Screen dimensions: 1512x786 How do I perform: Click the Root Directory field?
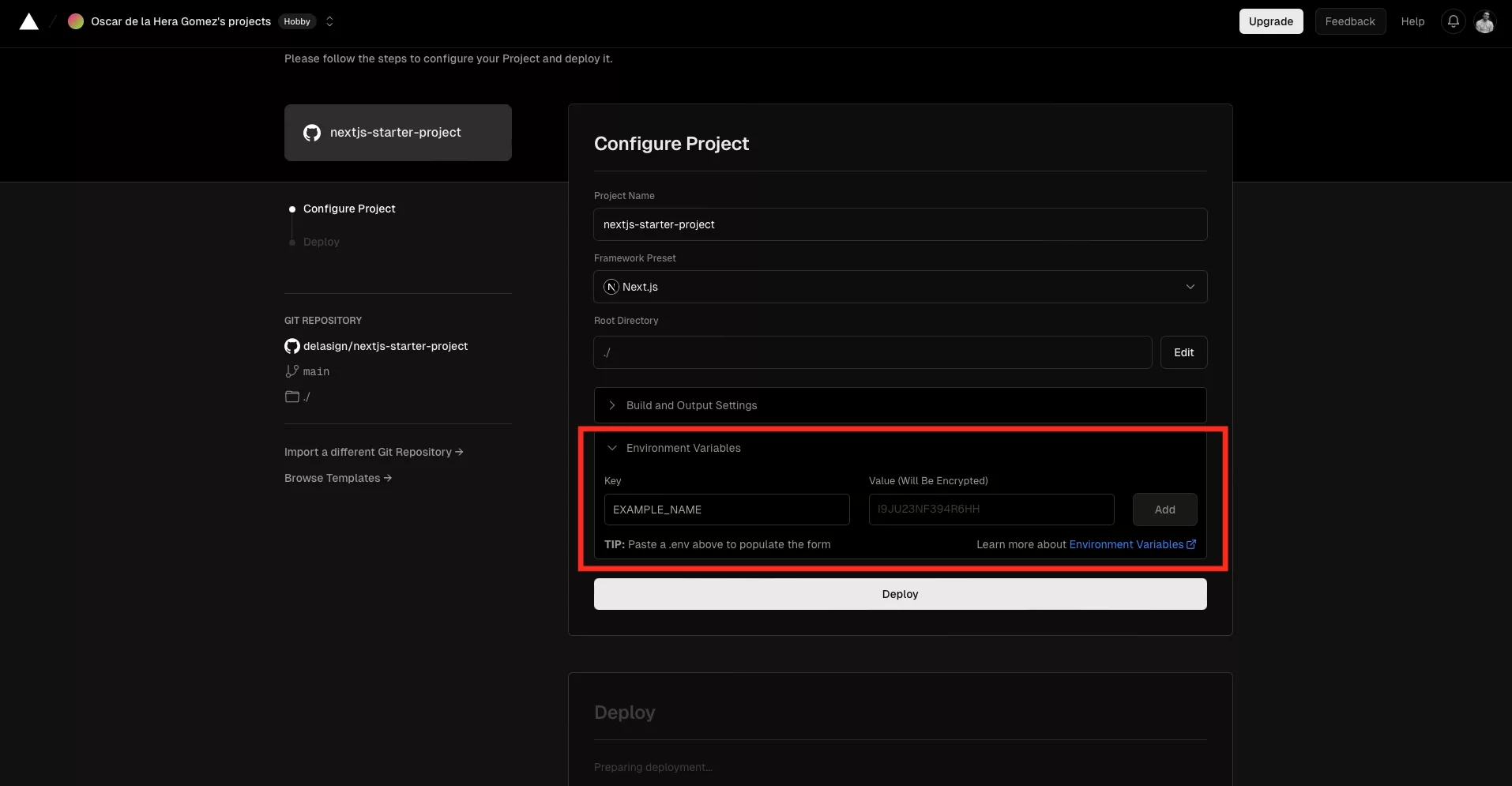pyautogui.click(x=872, y=352)
